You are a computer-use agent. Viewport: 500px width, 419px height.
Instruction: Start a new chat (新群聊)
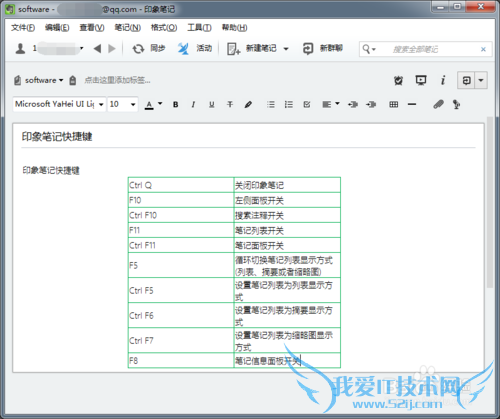[323, 49]
